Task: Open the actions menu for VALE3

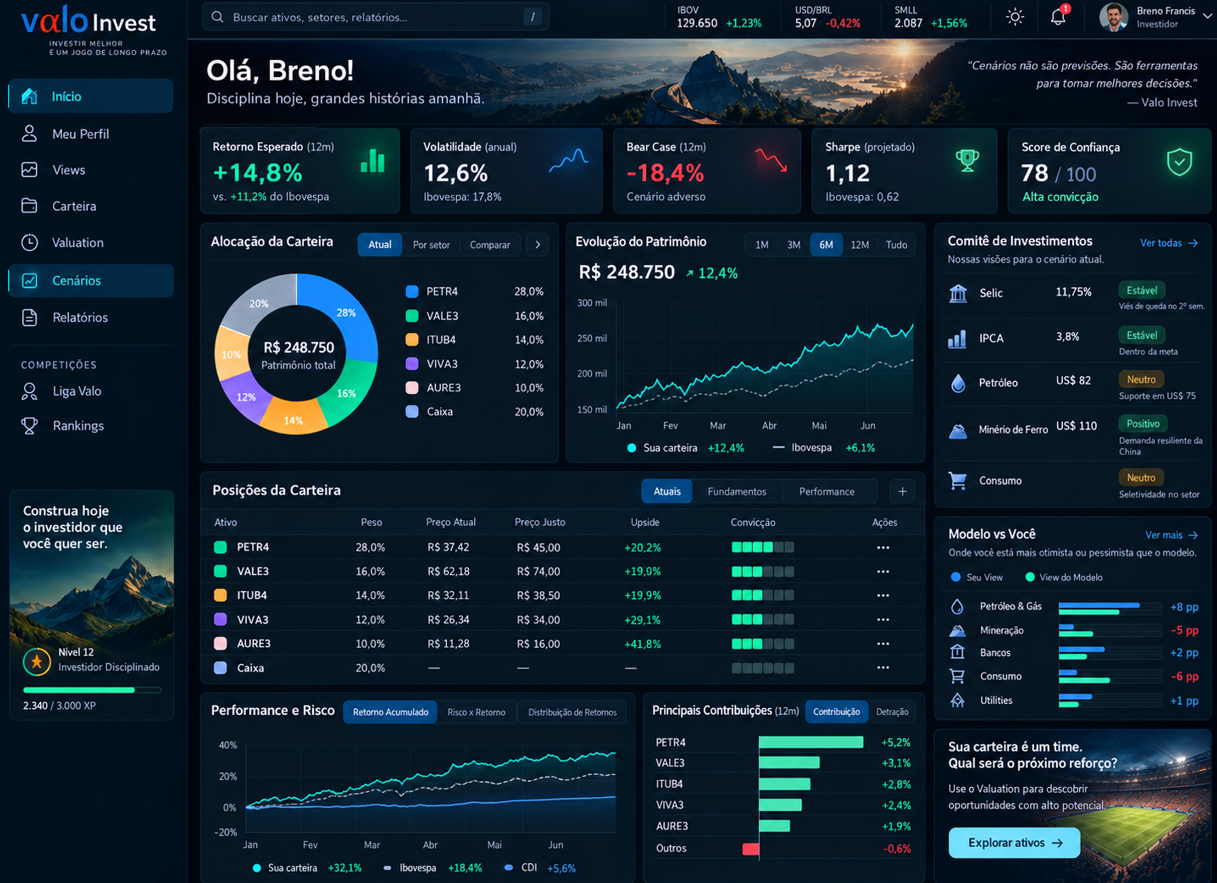Action: click(x=883, y=572)
